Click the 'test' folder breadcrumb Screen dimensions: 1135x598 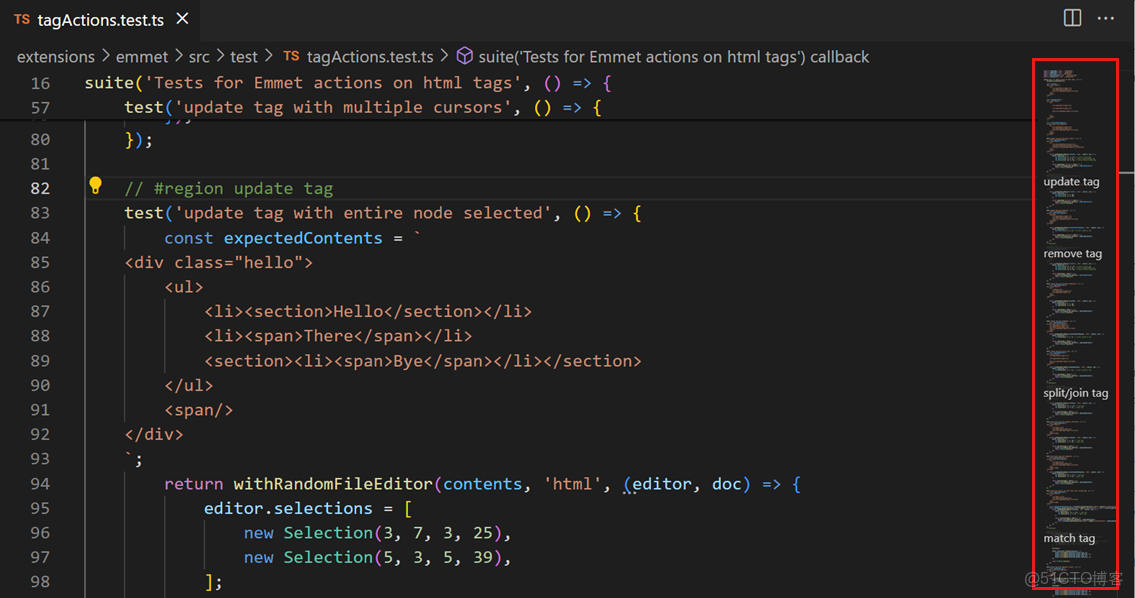(244, 57)
